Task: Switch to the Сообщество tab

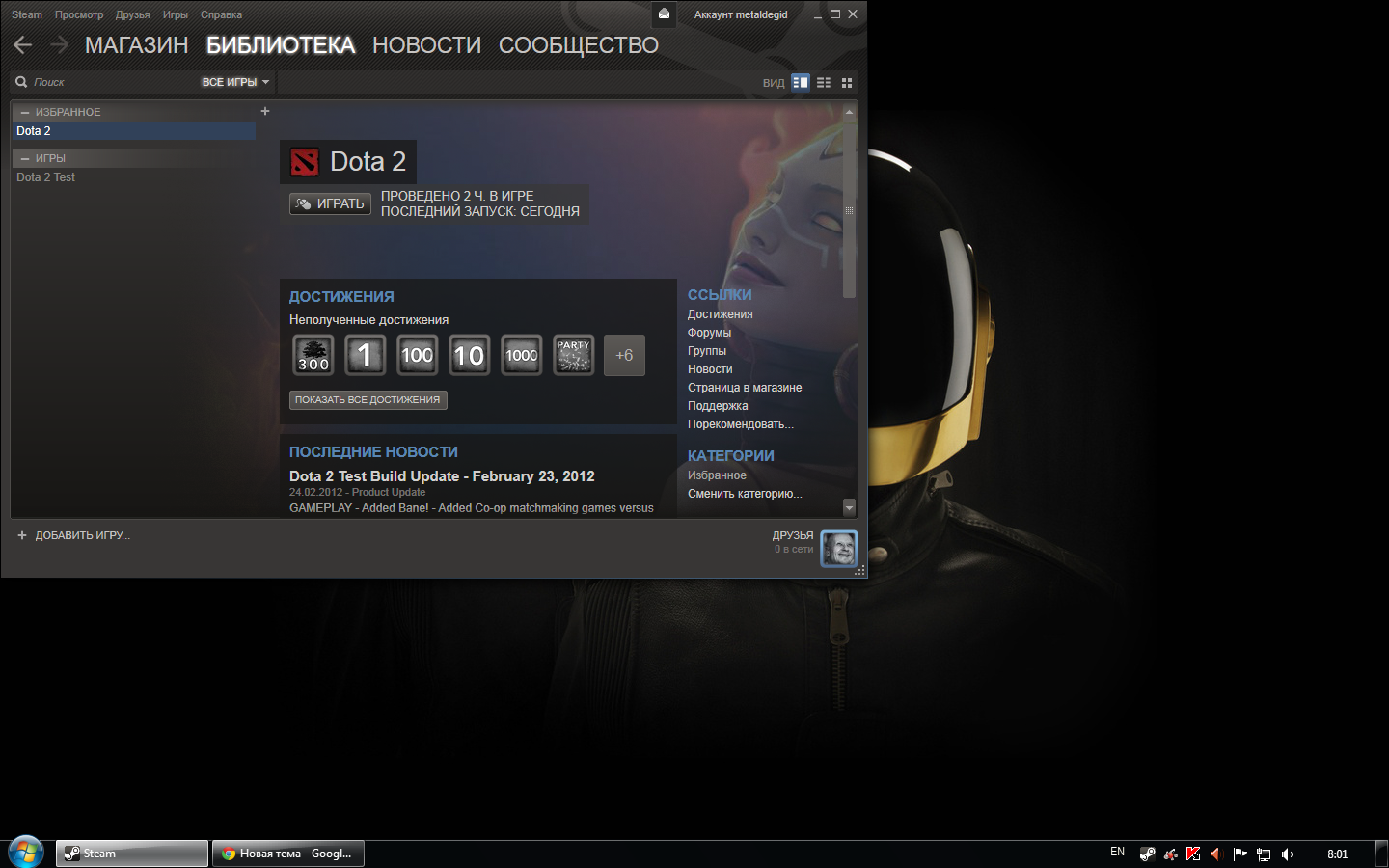Action: [x=579, y=45]
